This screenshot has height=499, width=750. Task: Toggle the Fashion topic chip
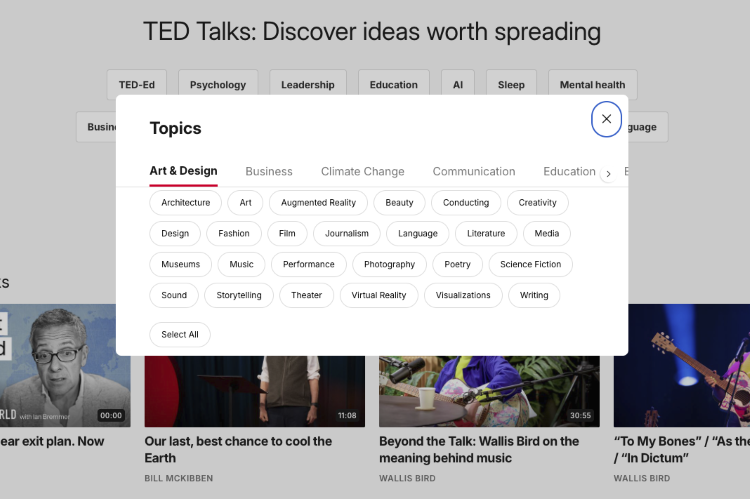(x=234, y=233)
